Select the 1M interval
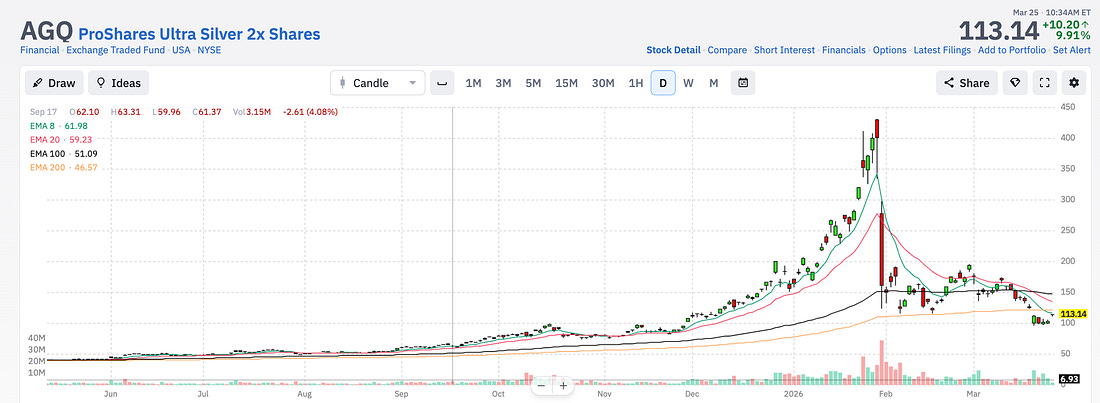Viewport: 1100px width, 403px height. pyautogui.click(x=474, y=83)
